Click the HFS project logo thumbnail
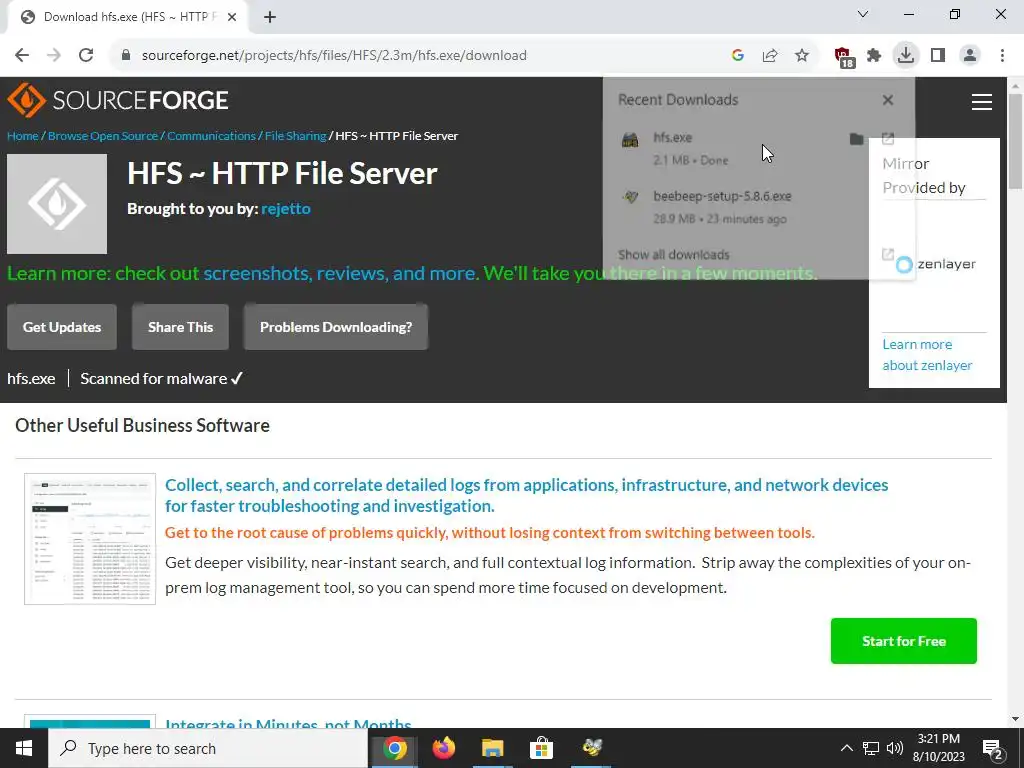1024x768 pixels. pos(57,204)
